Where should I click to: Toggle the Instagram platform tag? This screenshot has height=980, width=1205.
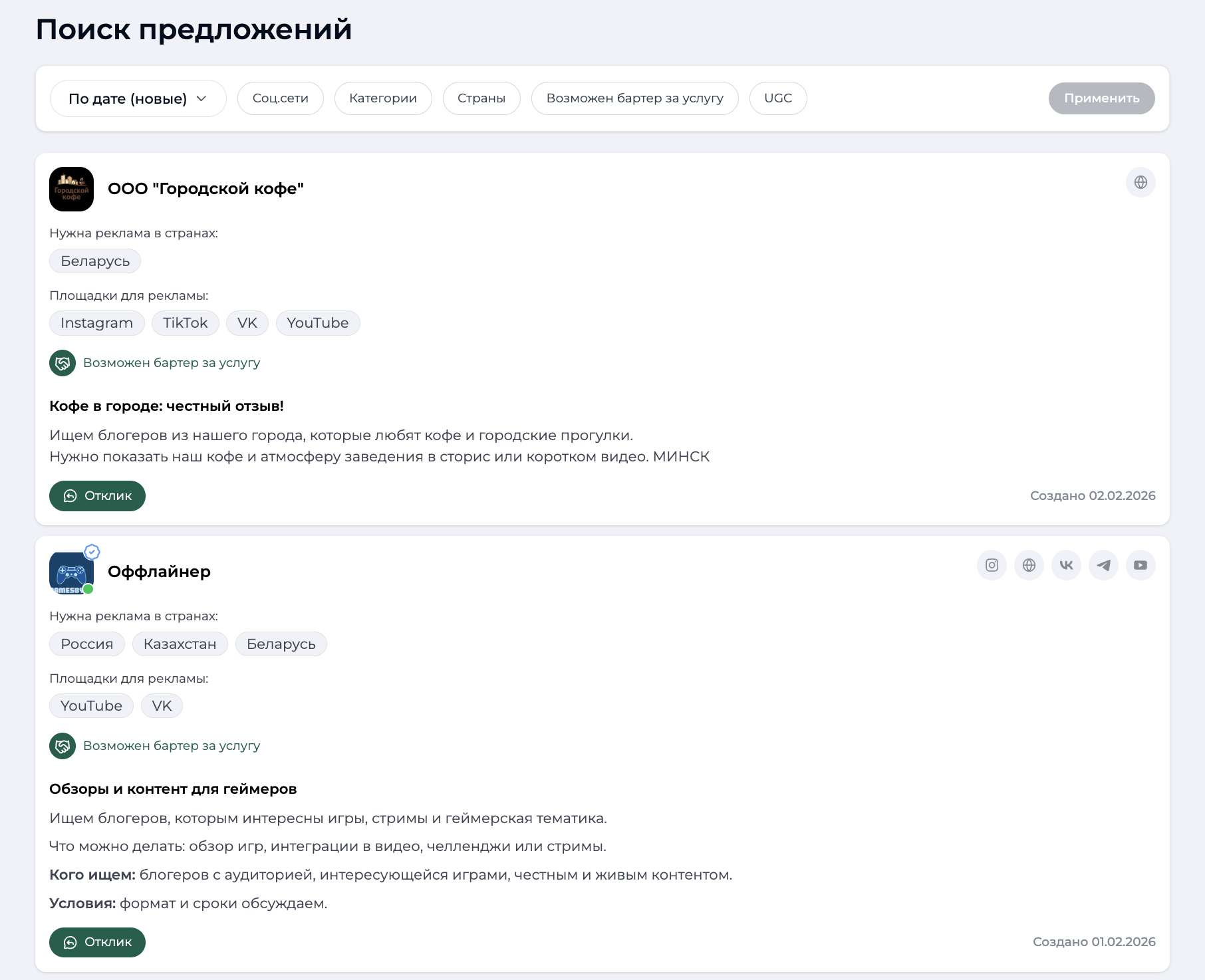click(96, 323)
